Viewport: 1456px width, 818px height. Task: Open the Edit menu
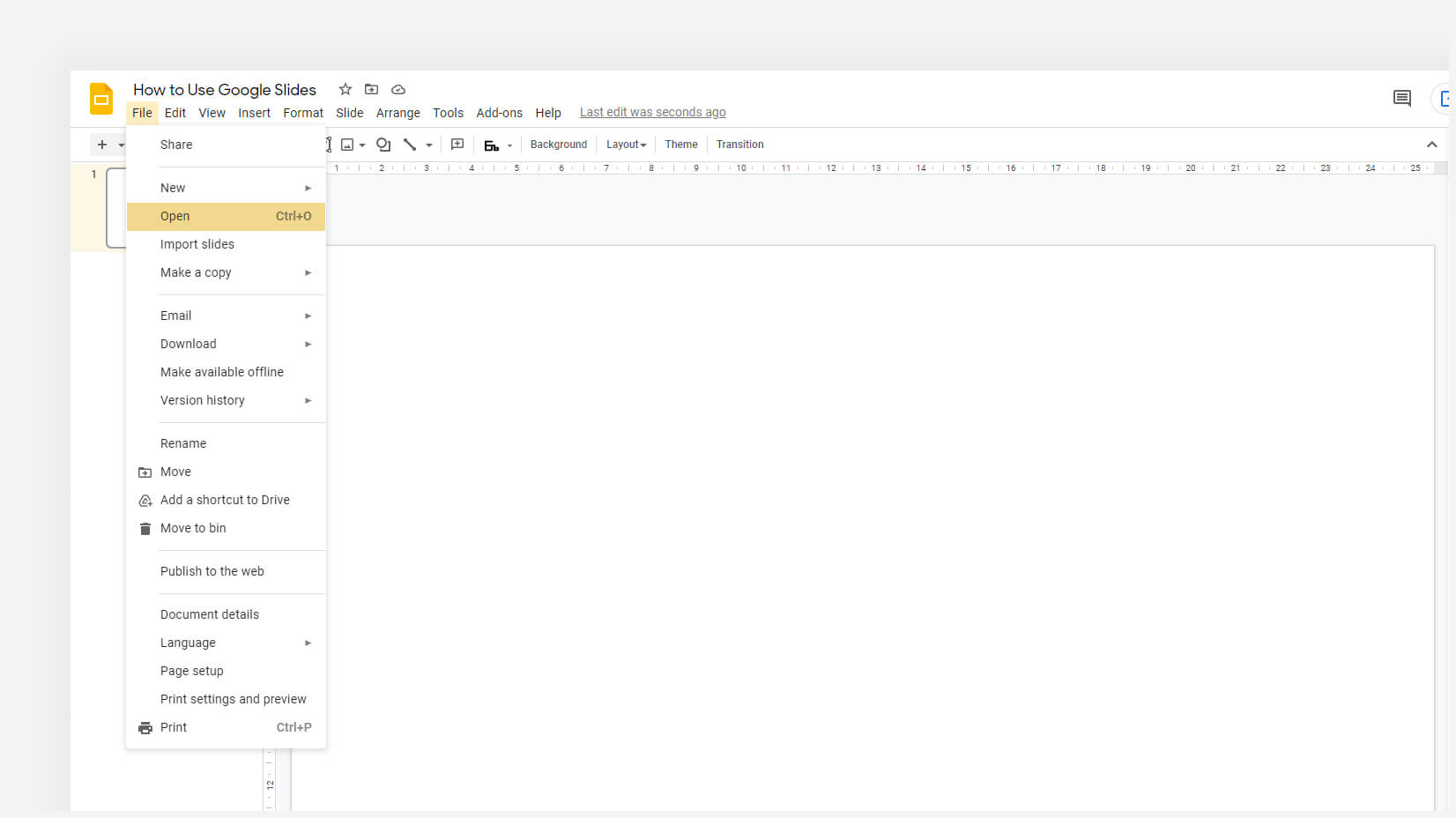pos(175,113)
